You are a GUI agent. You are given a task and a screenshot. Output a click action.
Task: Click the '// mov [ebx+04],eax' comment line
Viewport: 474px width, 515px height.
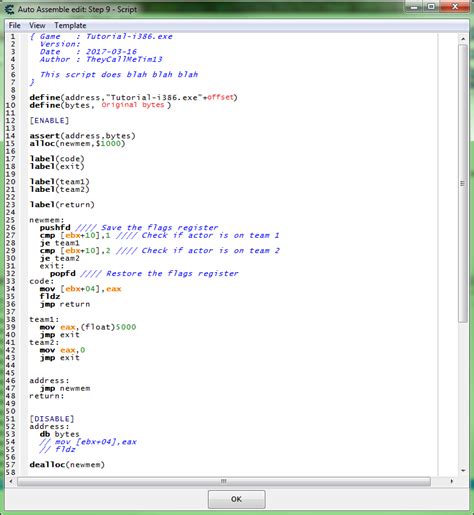pos(88,442)
